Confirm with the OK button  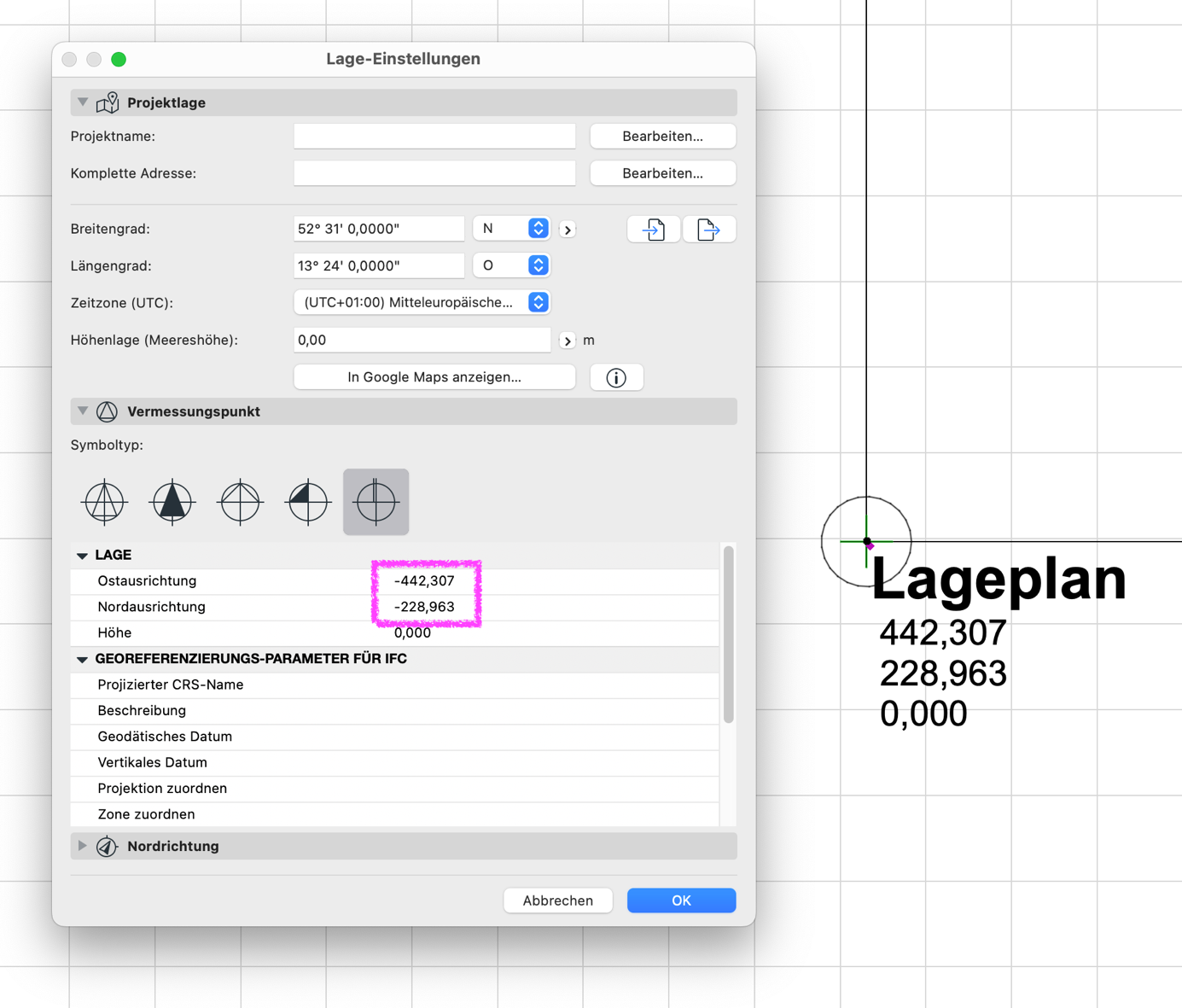coord(681,900)
